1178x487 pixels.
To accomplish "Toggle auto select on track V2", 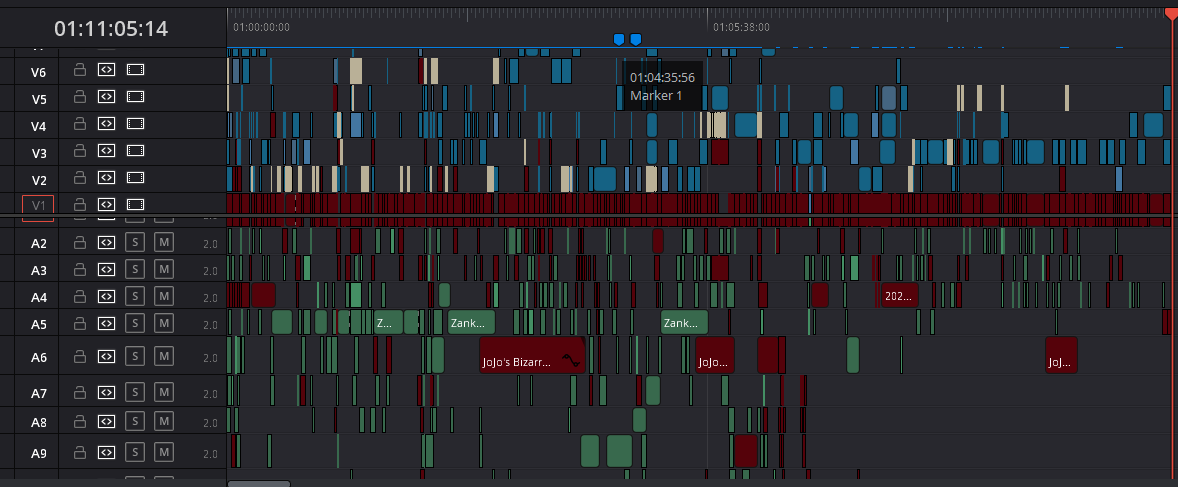I will tap(107, 178).
